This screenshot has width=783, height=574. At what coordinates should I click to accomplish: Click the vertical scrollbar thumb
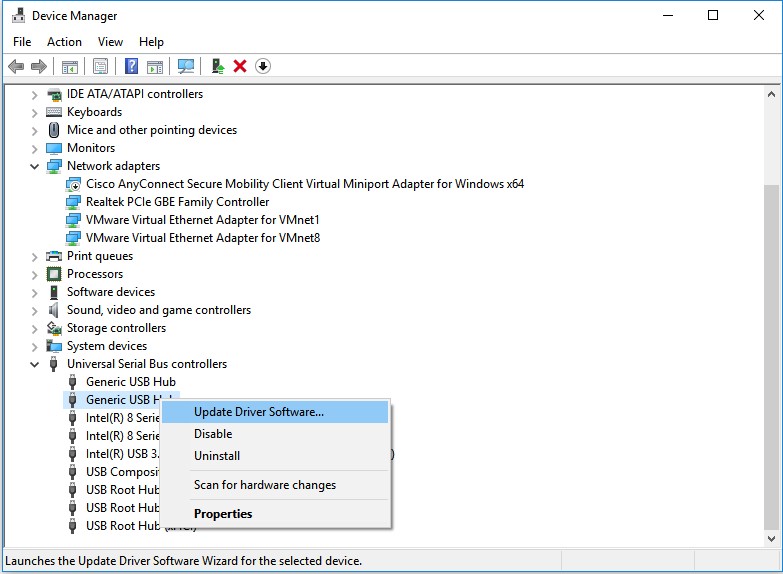pos(772,355)
